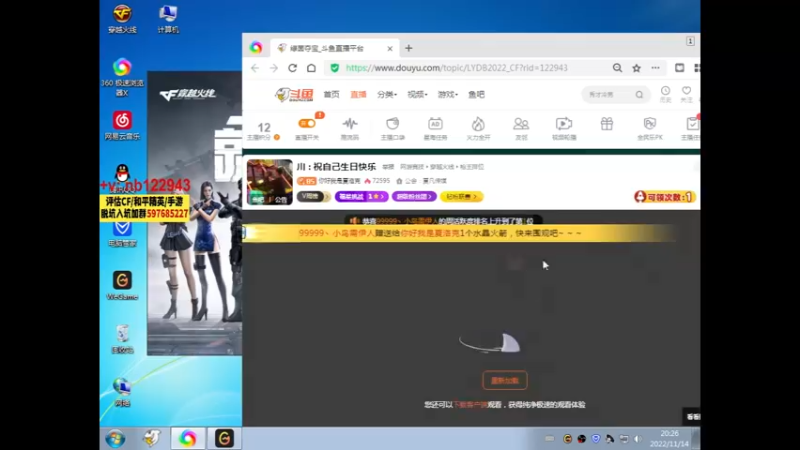Click the browser sidebar panel icon
Screen dimensions: 800x450
pyautogui.click(x=679, y=68)
